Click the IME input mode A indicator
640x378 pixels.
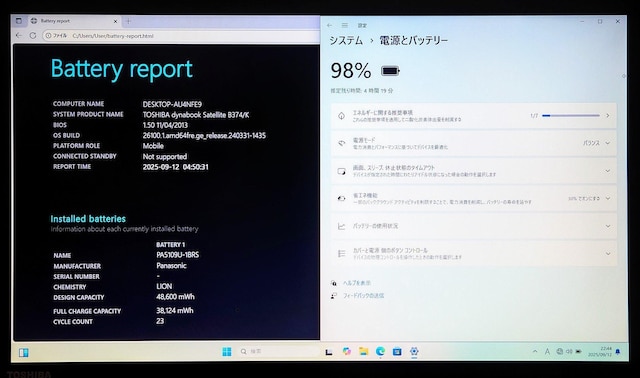tap(547, 351)
